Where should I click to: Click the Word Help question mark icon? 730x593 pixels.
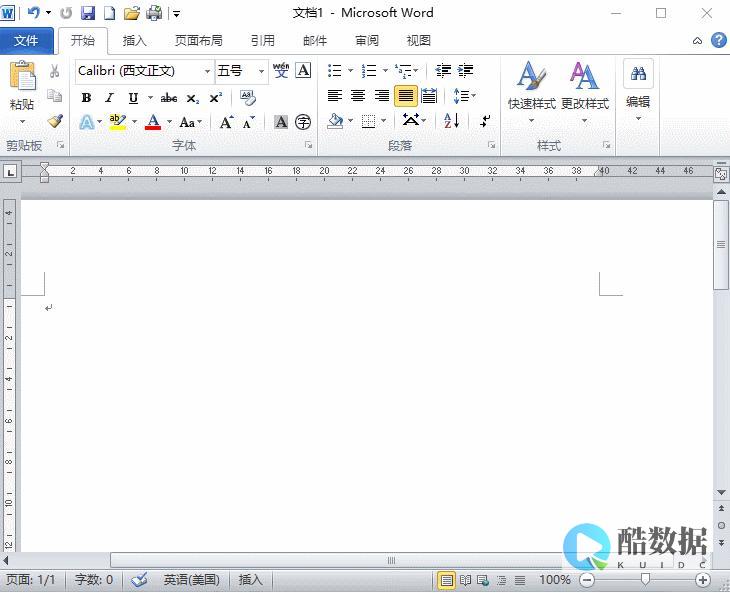[719, 40]
